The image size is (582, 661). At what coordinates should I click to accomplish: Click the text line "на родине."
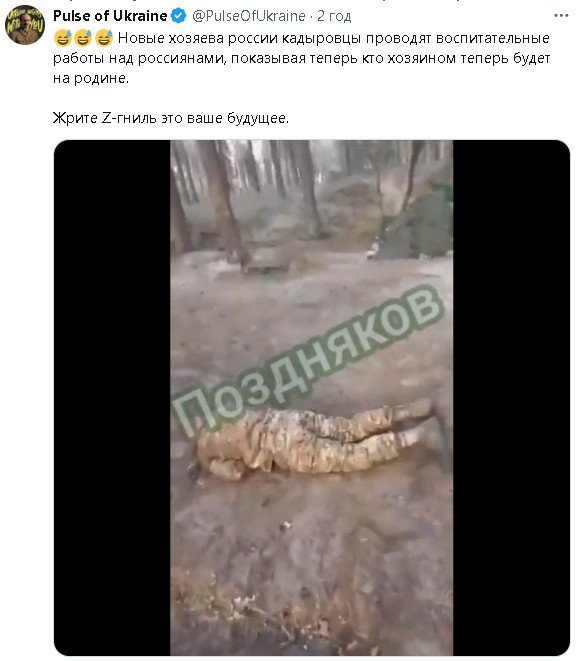pos(91,78)
